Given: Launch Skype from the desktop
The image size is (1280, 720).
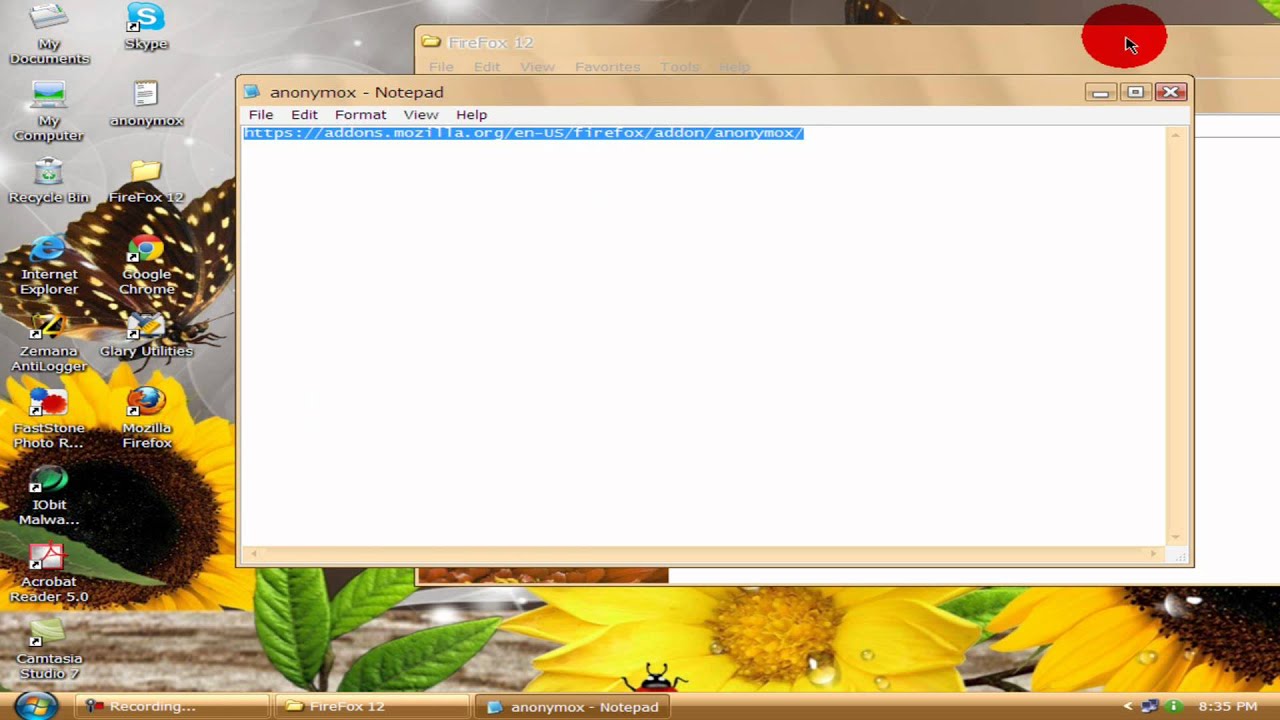Looking at the screenshot, I should click(146, 27).
